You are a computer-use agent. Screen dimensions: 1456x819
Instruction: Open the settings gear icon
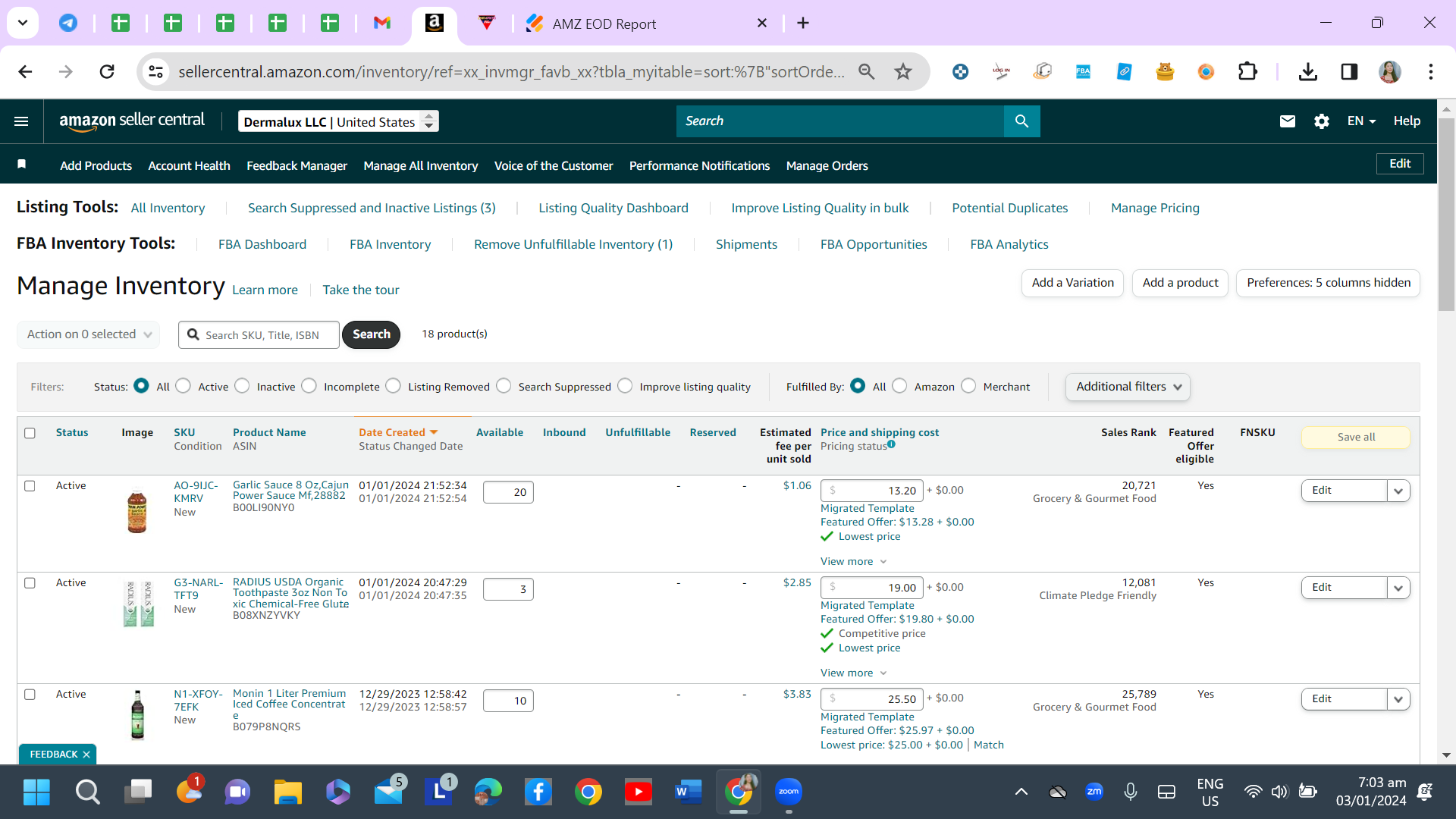[x=1322, y=121]
